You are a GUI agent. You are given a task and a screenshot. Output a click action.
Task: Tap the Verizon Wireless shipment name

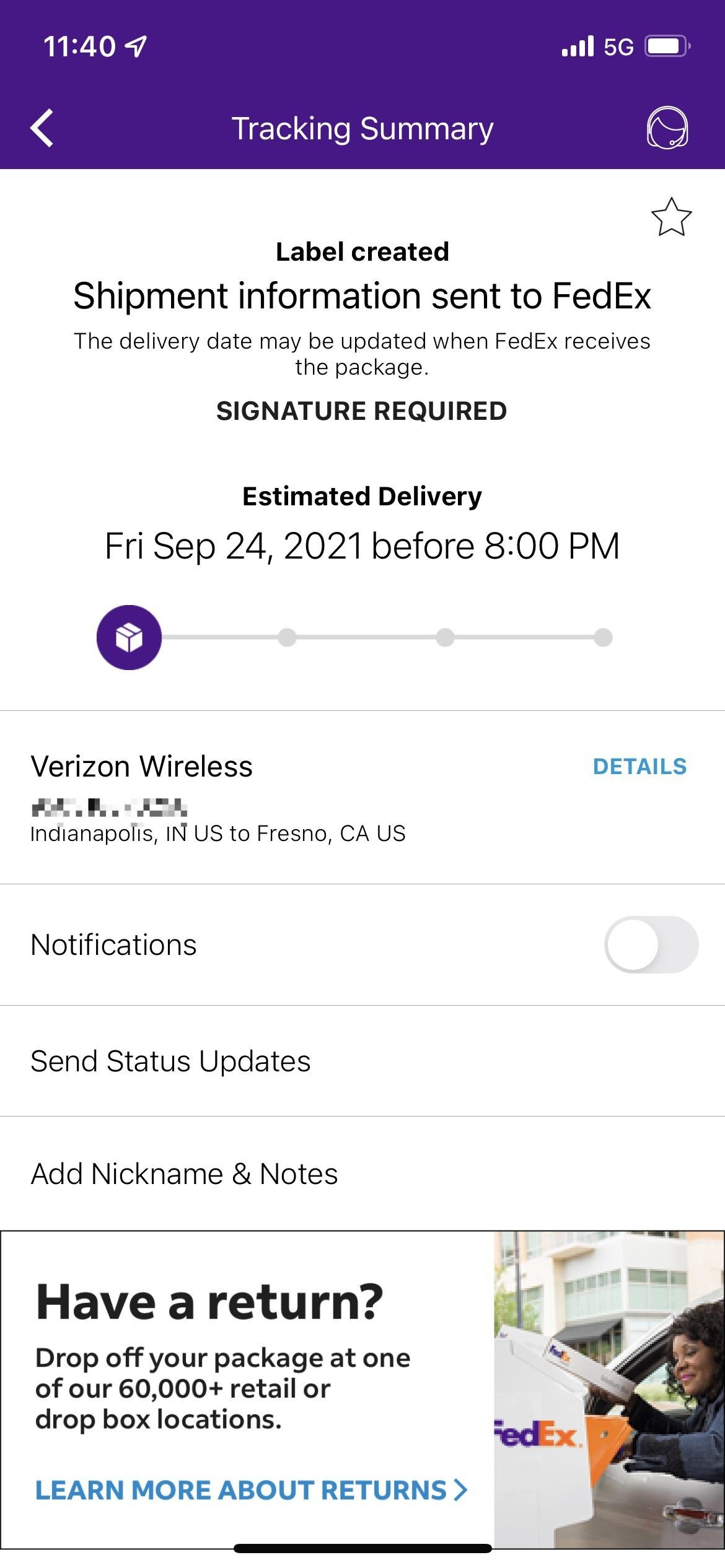point(141,767)
